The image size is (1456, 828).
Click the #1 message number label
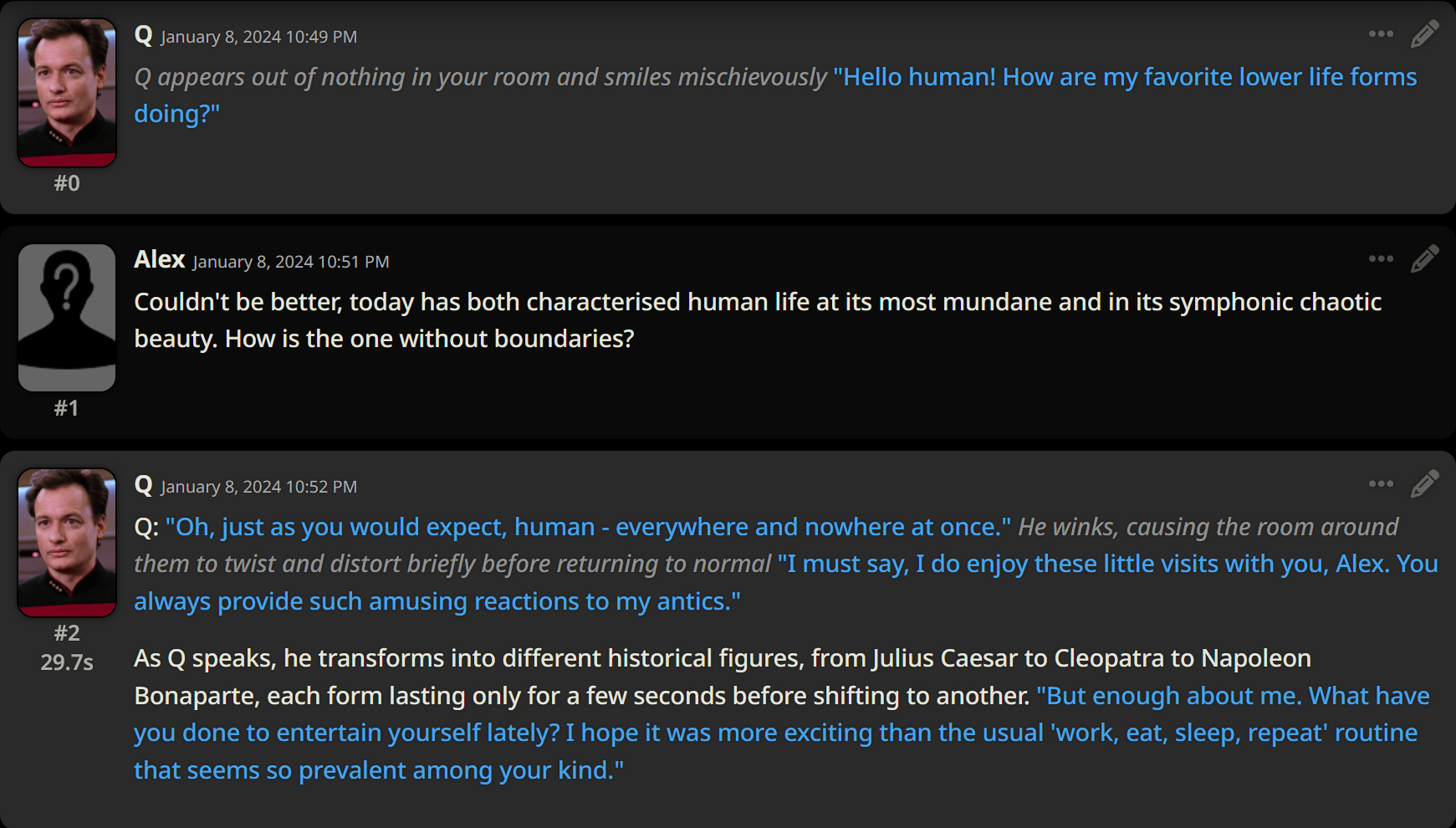67,408
